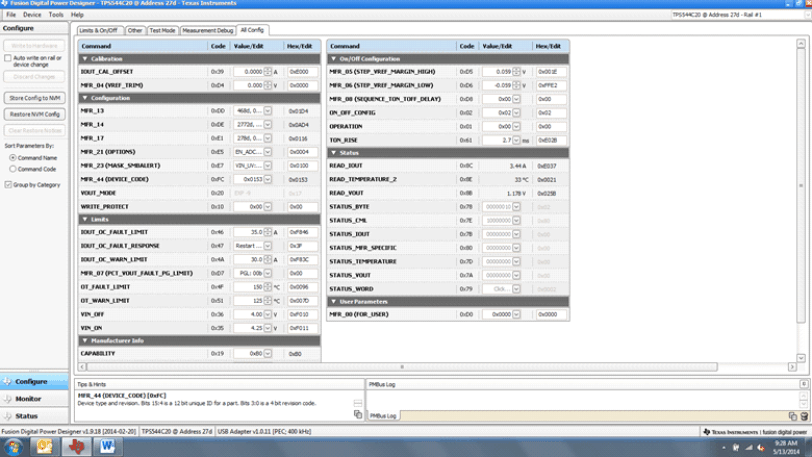
Task: Click Discard Changes button
Action: [35, 77]
